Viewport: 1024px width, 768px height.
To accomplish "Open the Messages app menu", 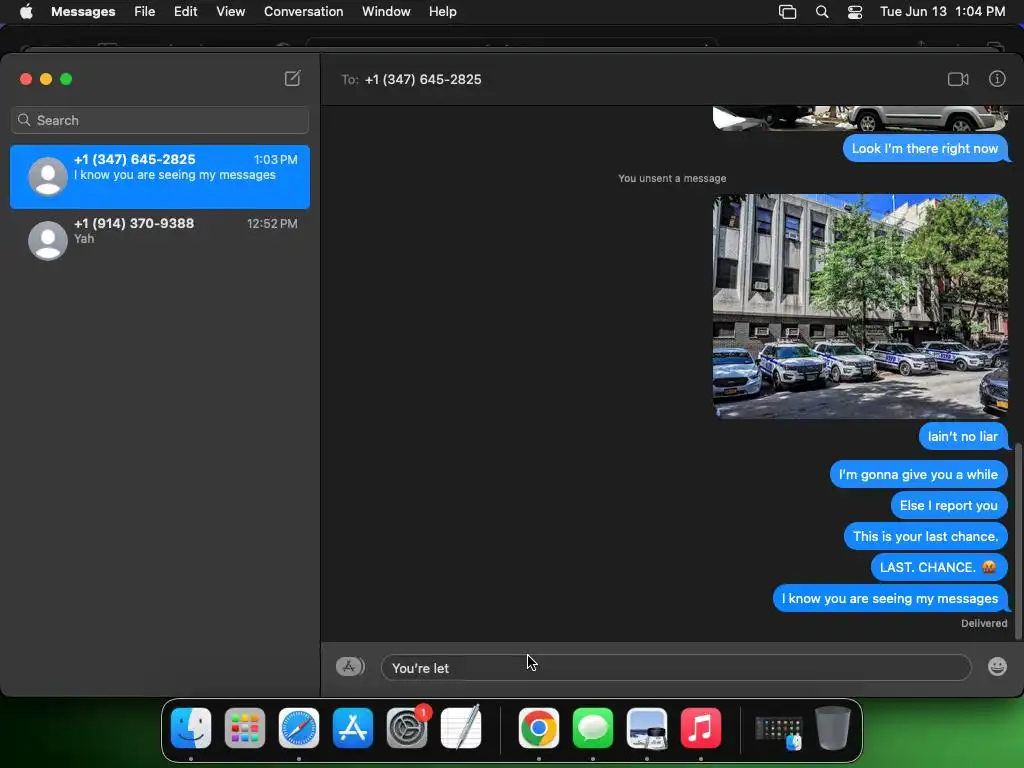I will click(83, 12).
